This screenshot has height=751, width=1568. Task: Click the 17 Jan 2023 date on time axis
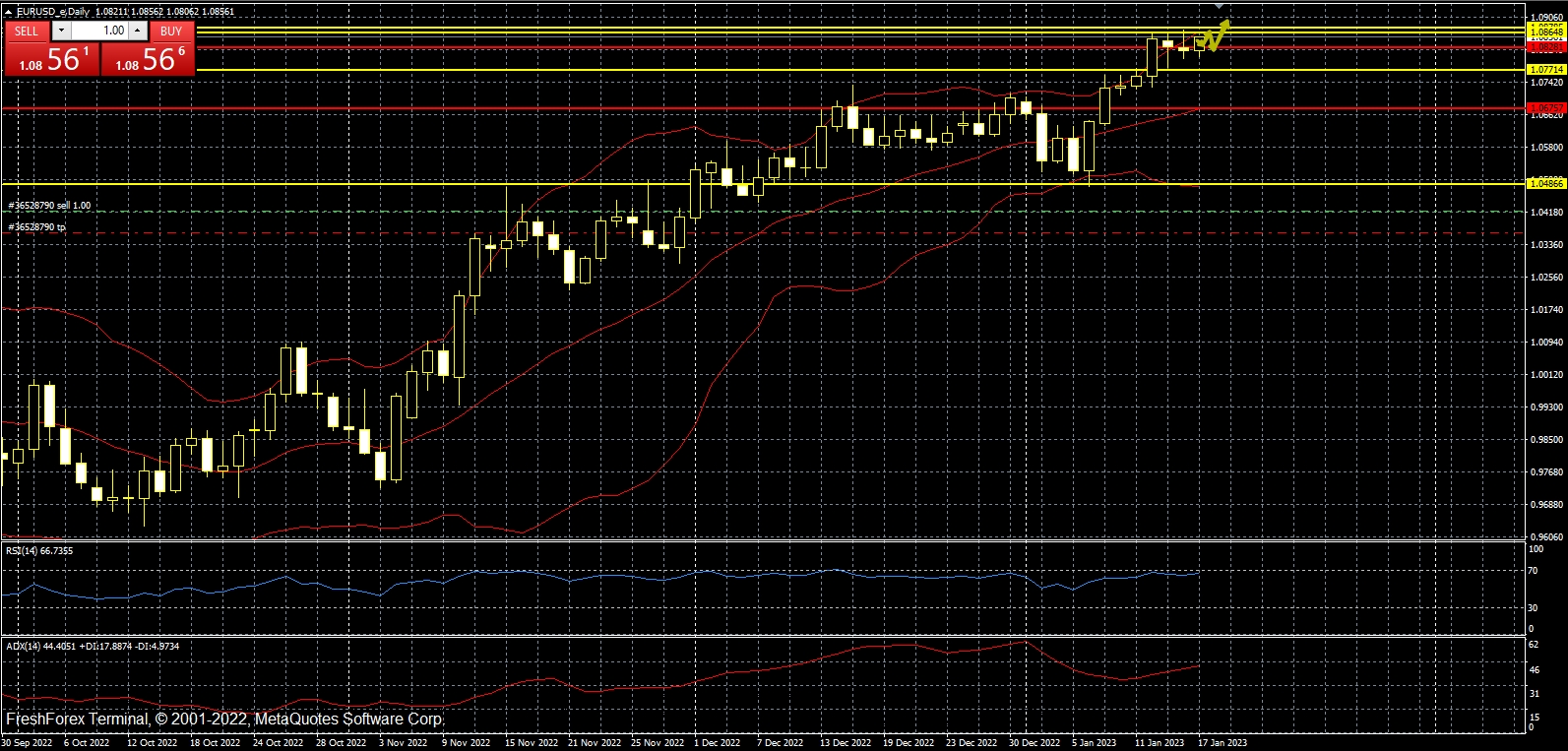tap(1222, 743)
